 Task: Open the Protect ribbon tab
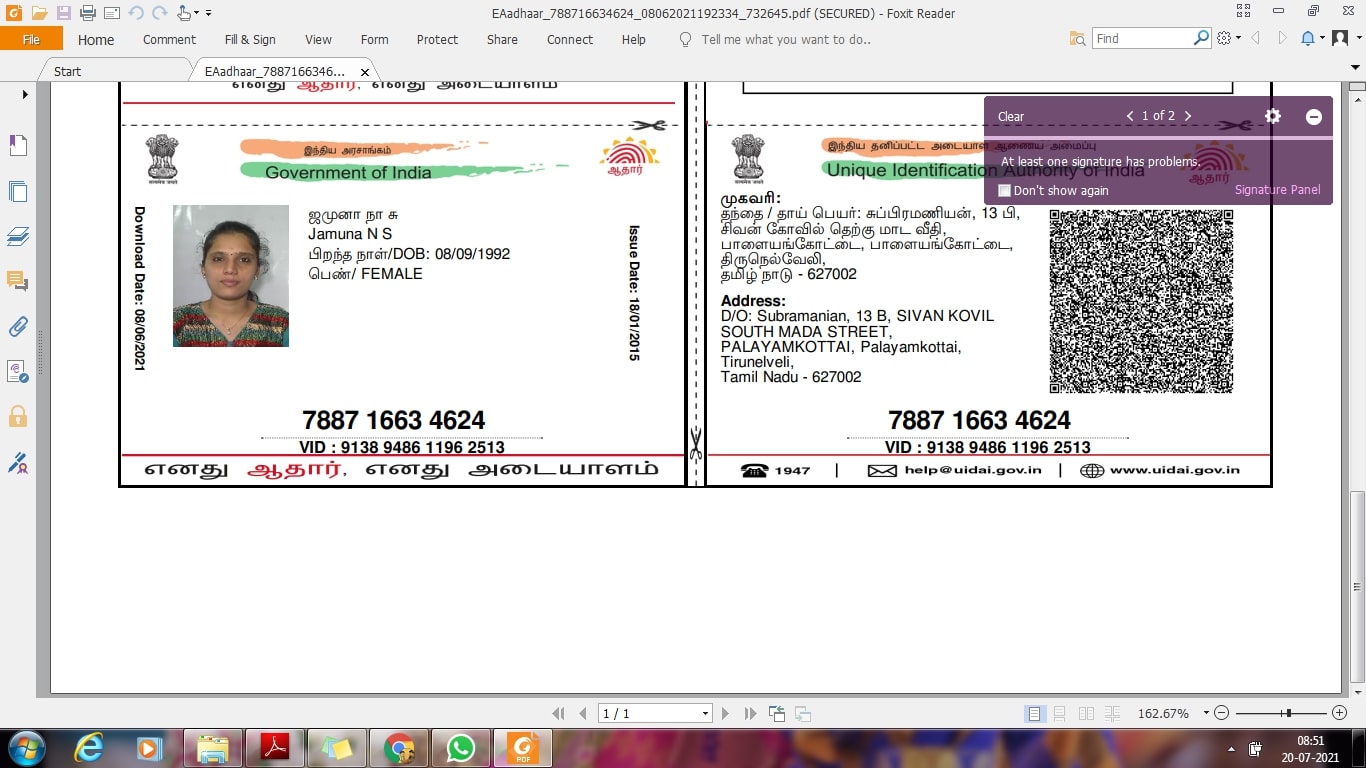click(x=437, y=39)
